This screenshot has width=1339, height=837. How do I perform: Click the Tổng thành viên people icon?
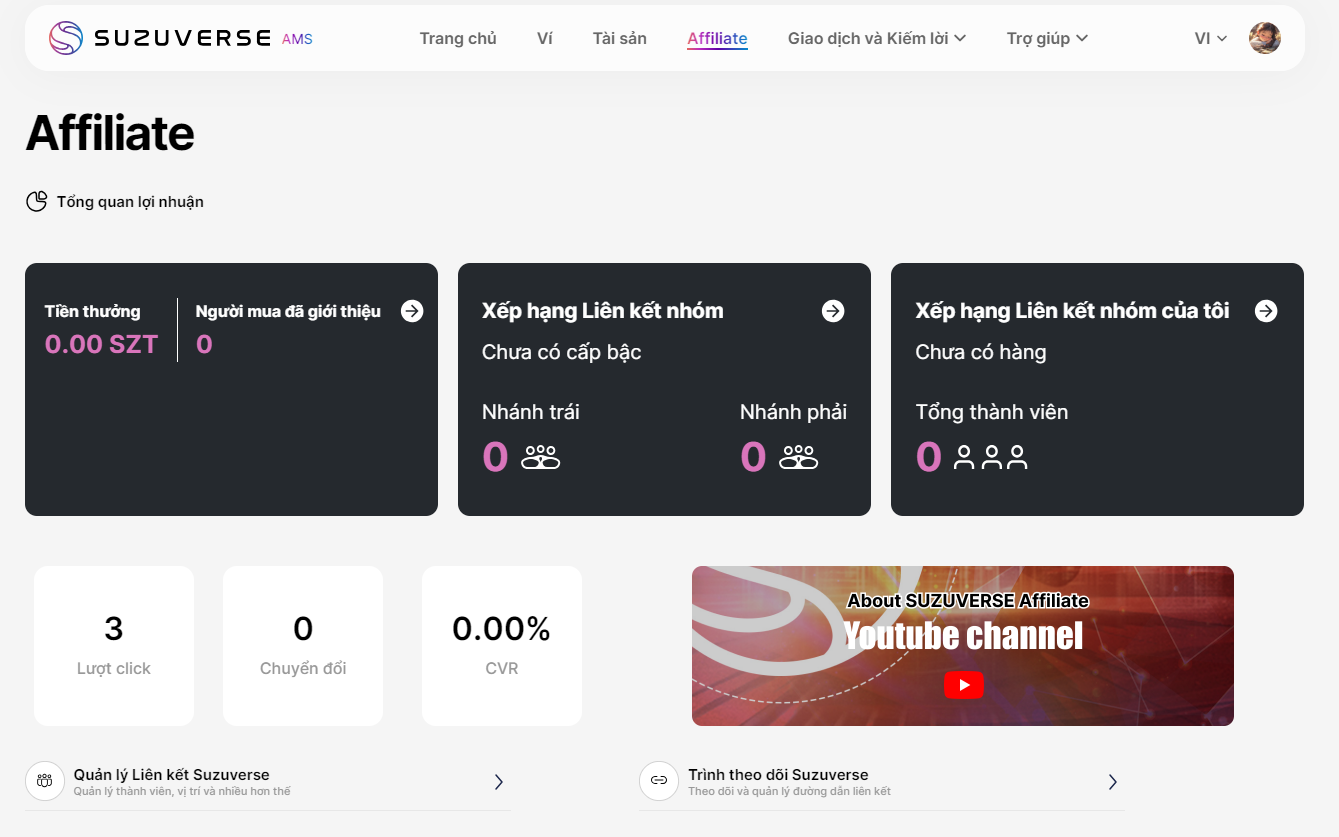click(x=990, y=458)
